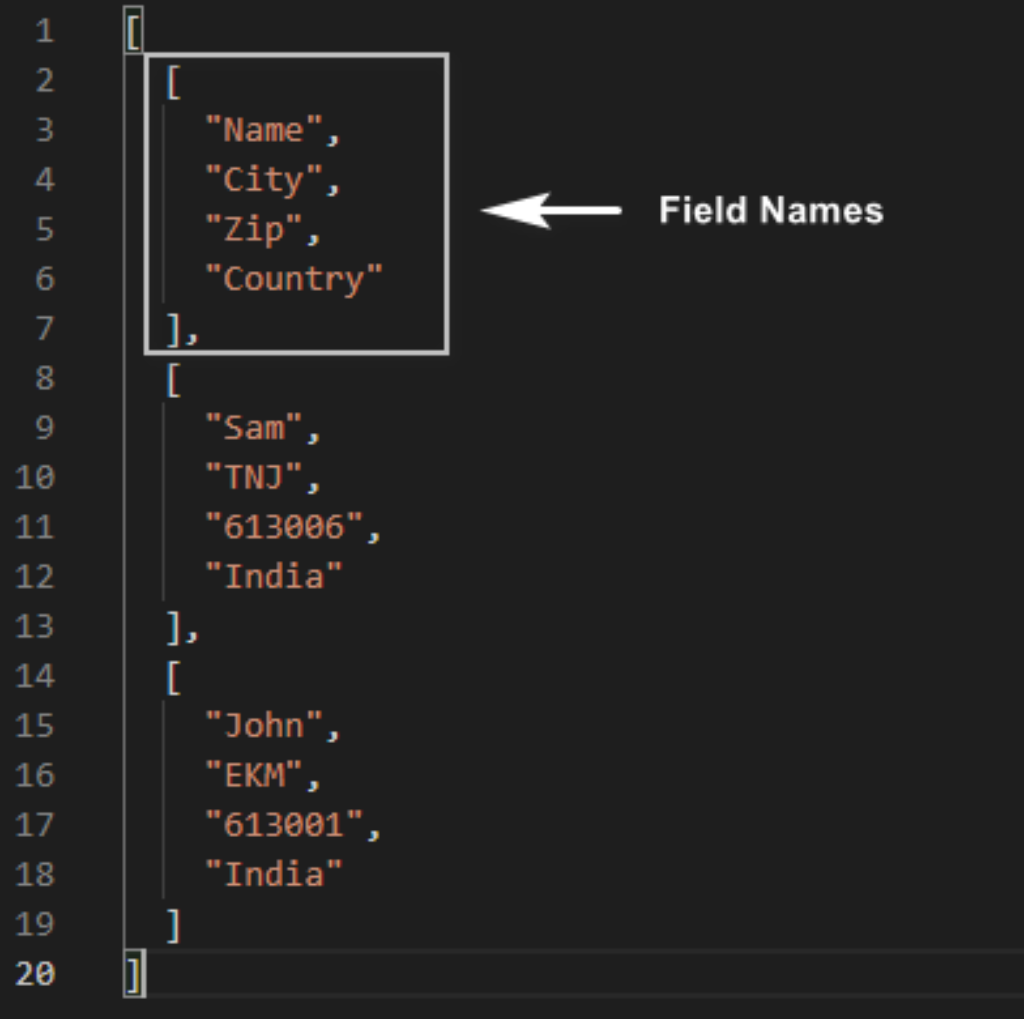Click line number 20 in the gutter
This screenshot has height=1019, width=1024.
[35, 974]
